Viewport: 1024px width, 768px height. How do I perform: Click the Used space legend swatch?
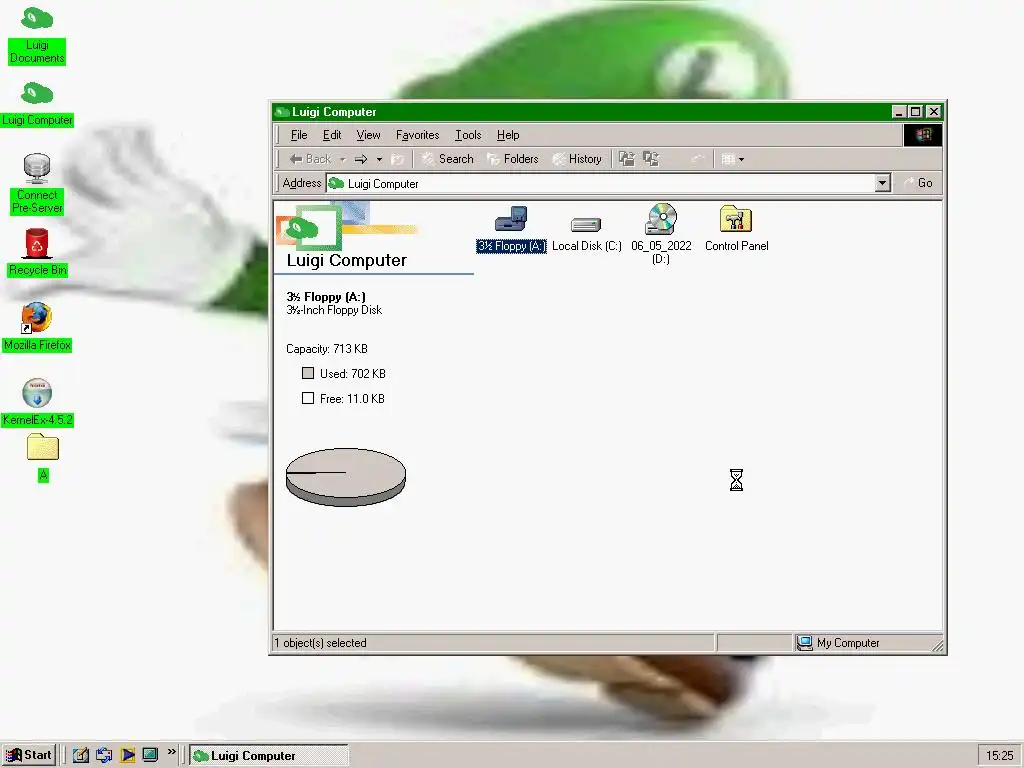(308, 373)
